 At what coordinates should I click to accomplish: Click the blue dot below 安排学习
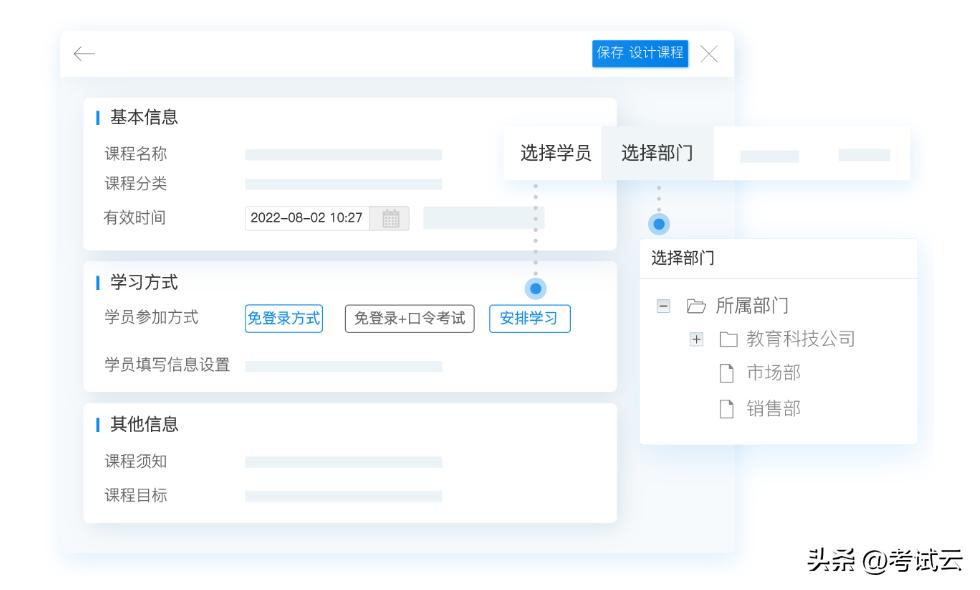pos(537,288)
